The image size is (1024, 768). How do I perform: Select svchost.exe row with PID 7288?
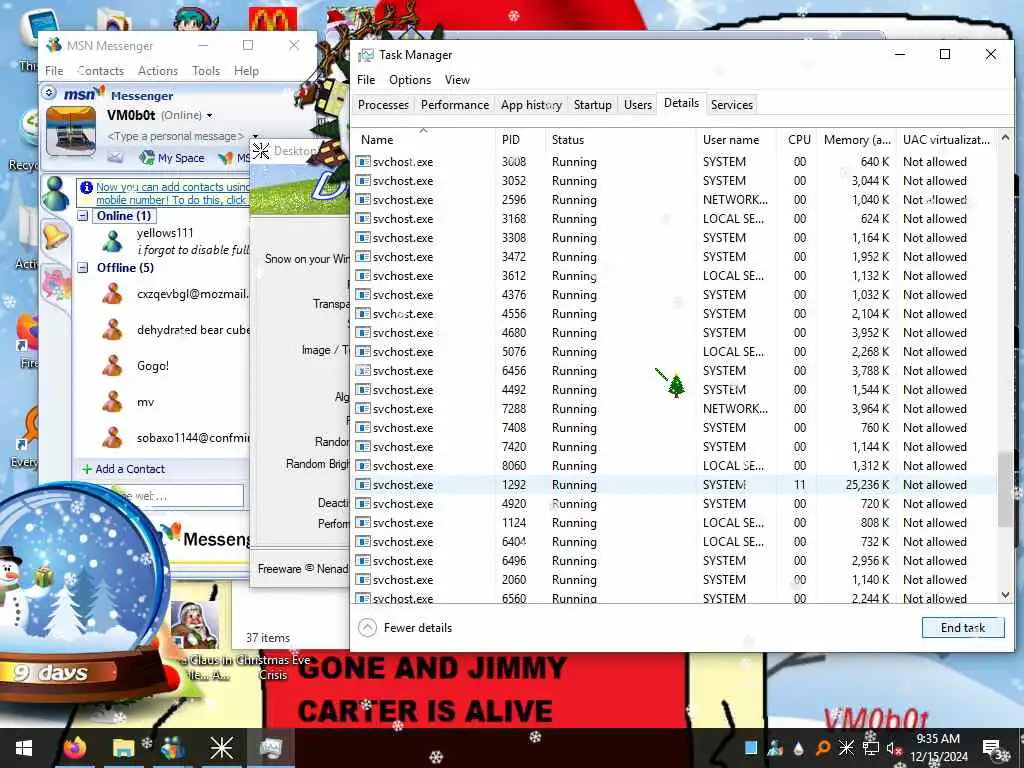tap(675, 409)
